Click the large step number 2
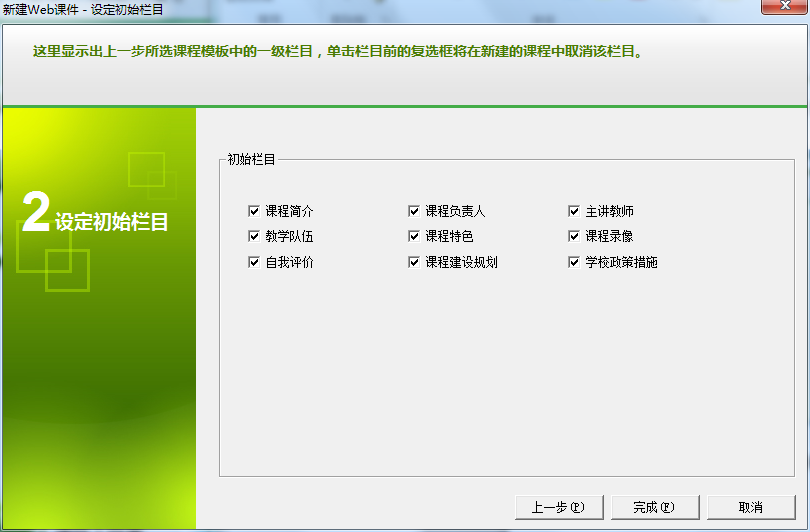 35,213
